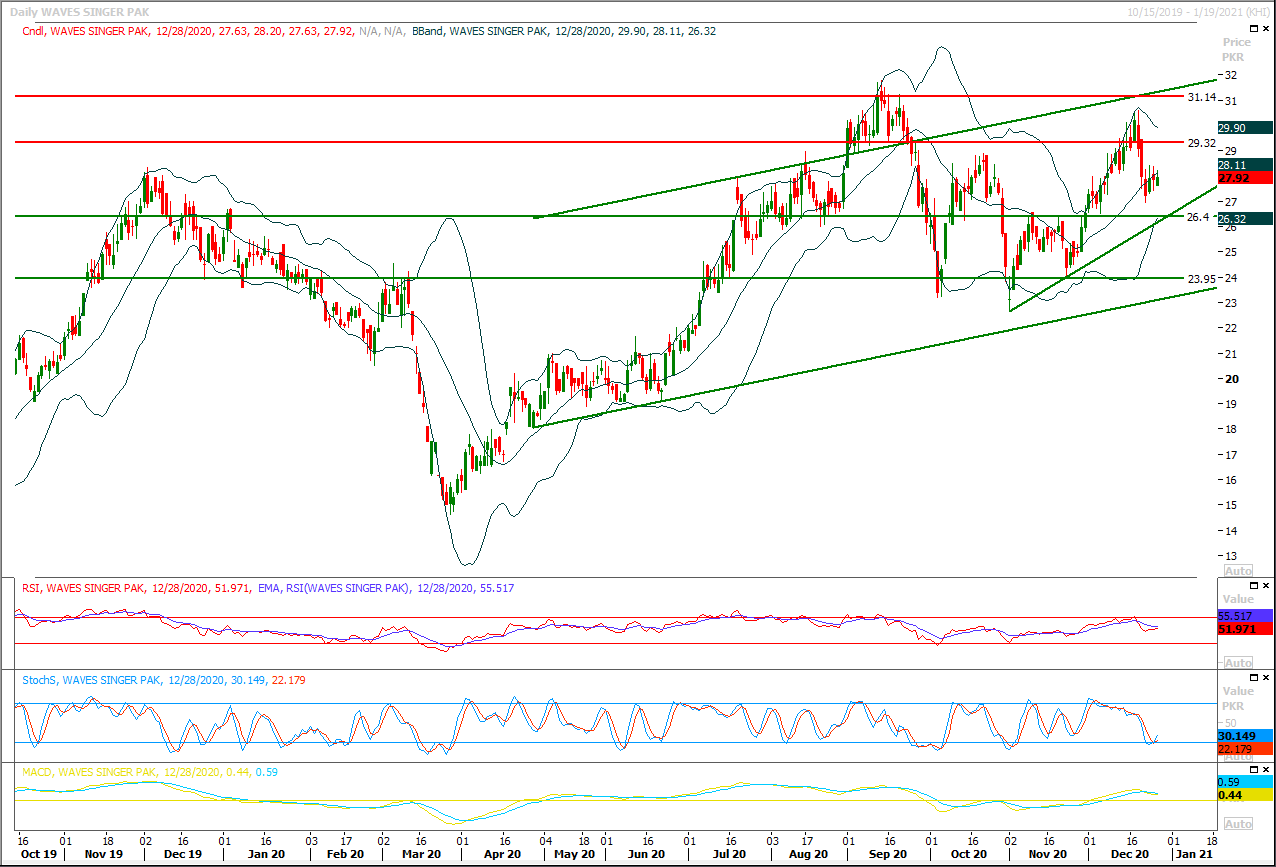Click the Auto scale button of RSI panel
1276x867 pixels.
[1238, 663]
